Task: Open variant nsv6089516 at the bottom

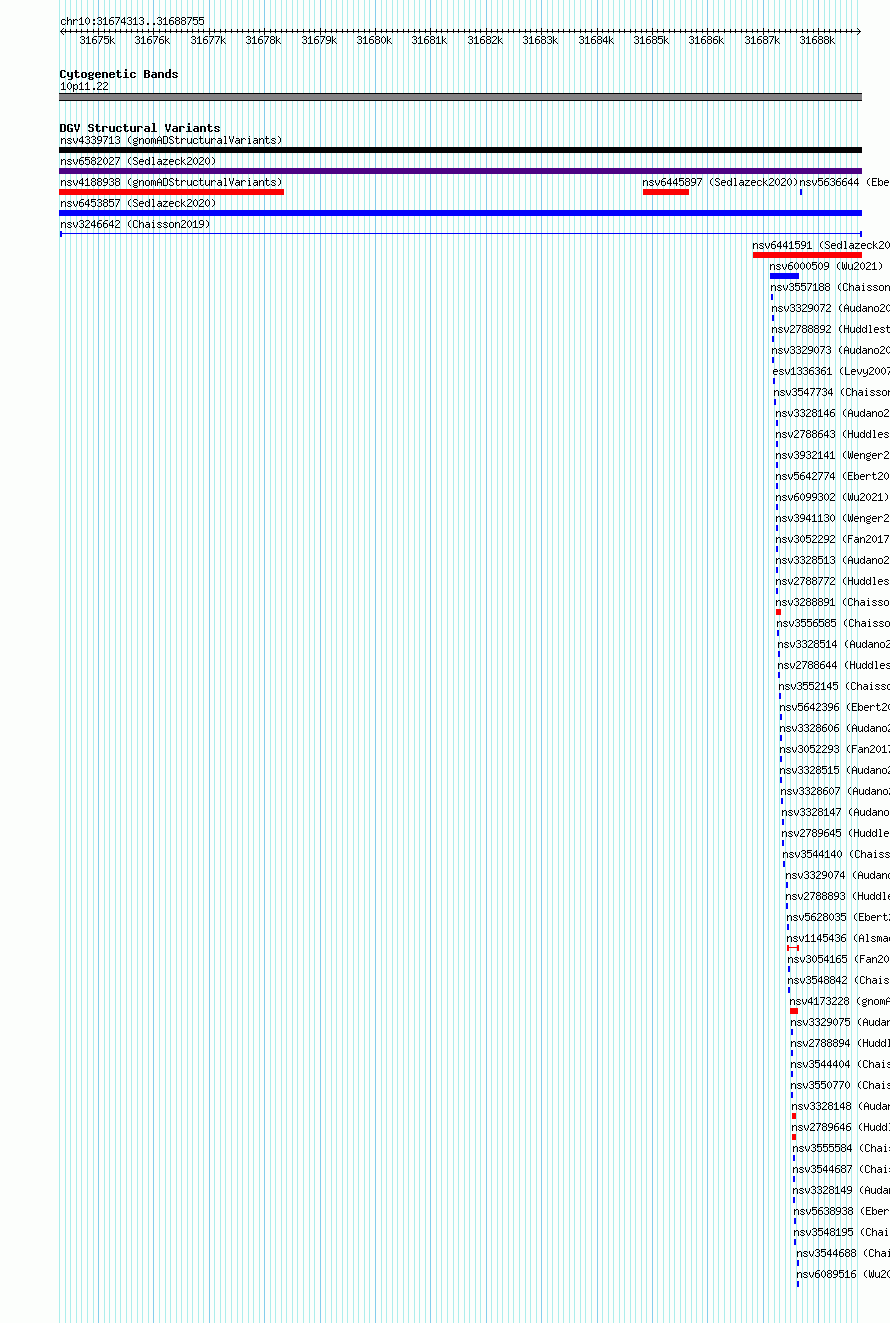Action: [x=843, y=1274]
